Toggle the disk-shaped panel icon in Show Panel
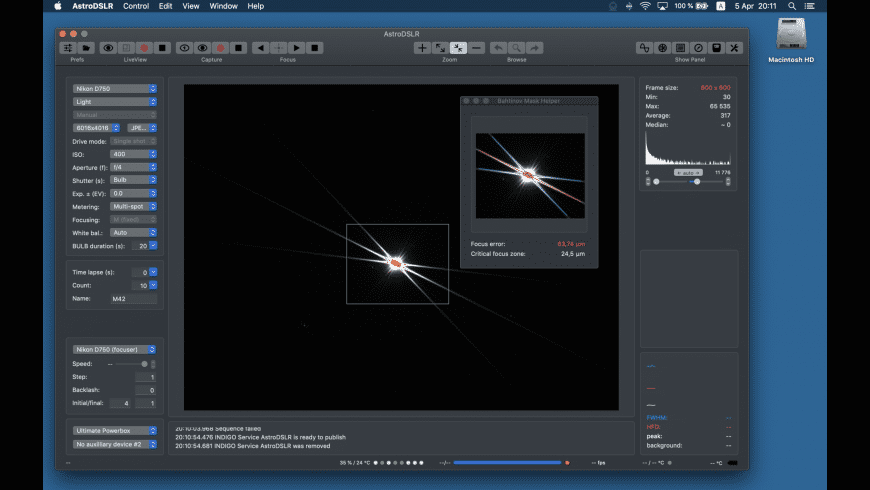Screen dimensions: 870x490 point(716,48)
